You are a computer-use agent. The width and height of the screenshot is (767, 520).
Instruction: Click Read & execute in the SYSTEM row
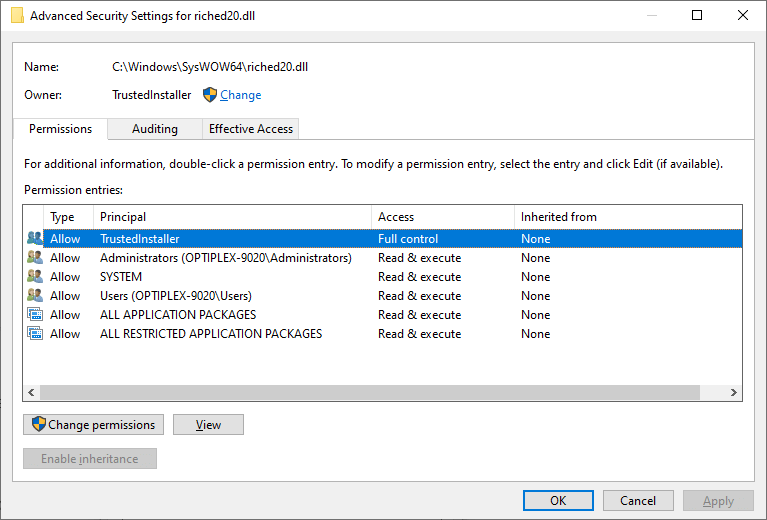pos(419,276)
